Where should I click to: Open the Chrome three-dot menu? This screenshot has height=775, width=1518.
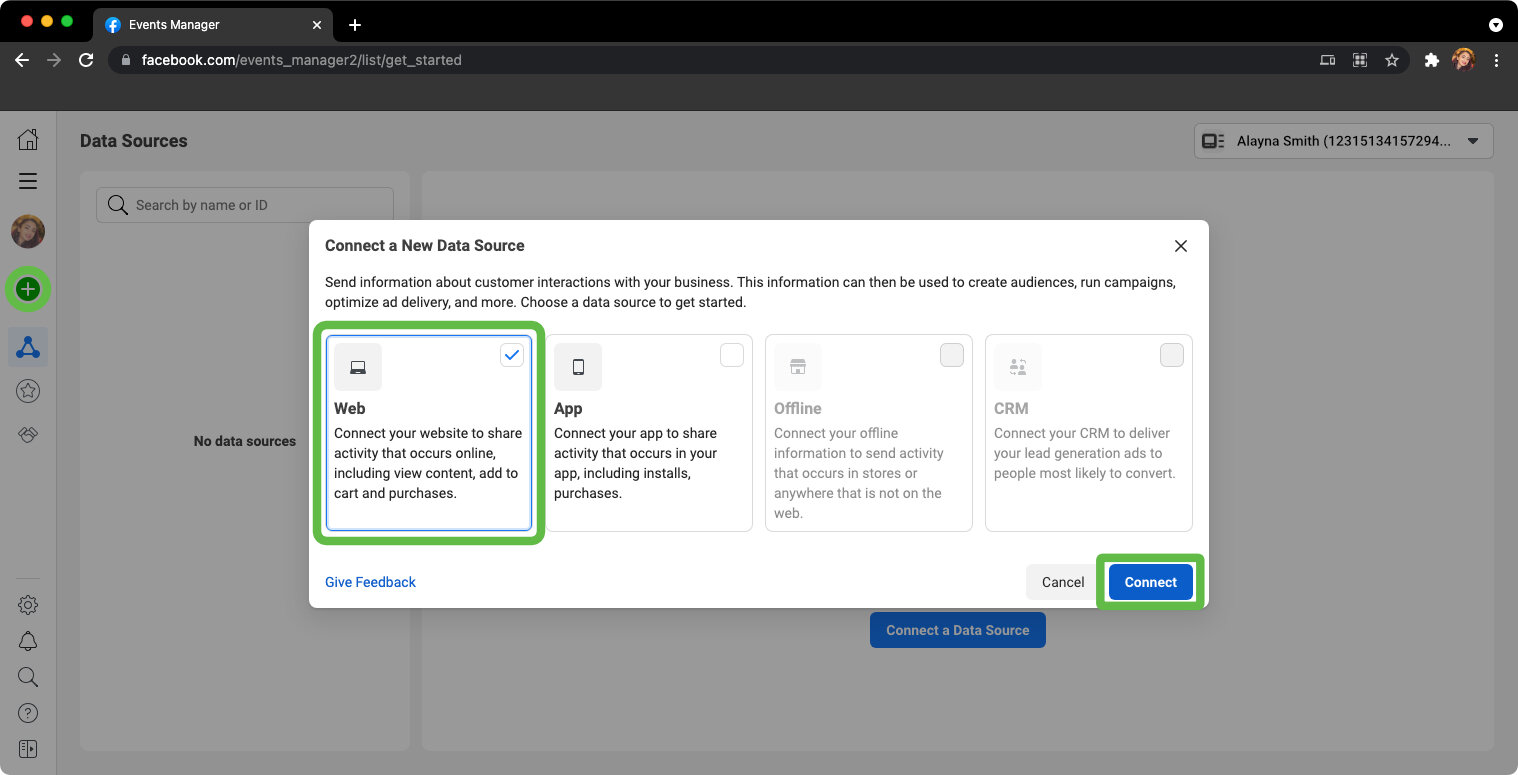1496,60
